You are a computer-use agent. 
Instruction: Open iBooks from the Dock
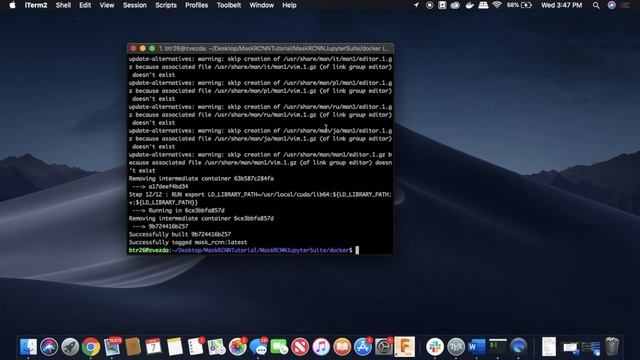coord(342,347)
